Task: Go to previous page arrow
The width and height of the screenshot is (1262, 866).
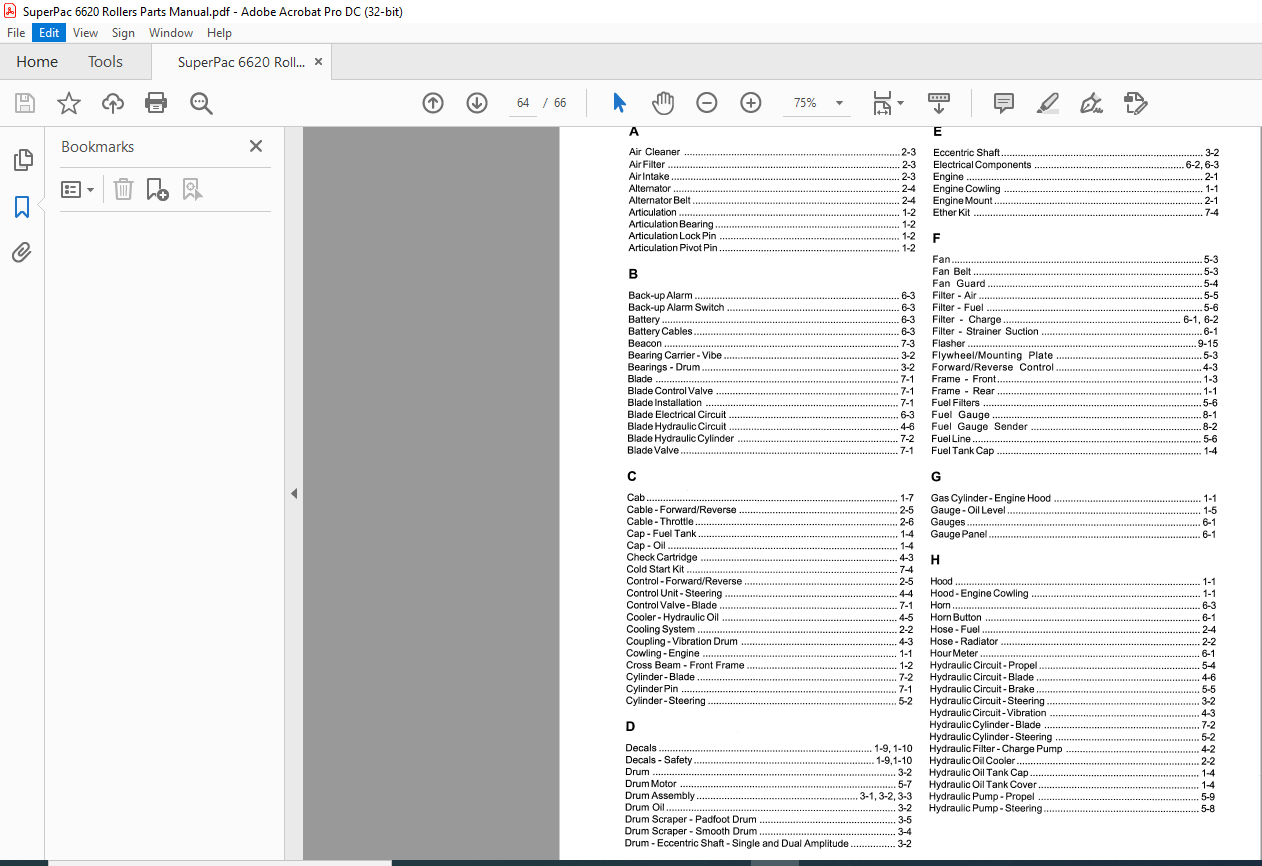Action: [433, 103]
